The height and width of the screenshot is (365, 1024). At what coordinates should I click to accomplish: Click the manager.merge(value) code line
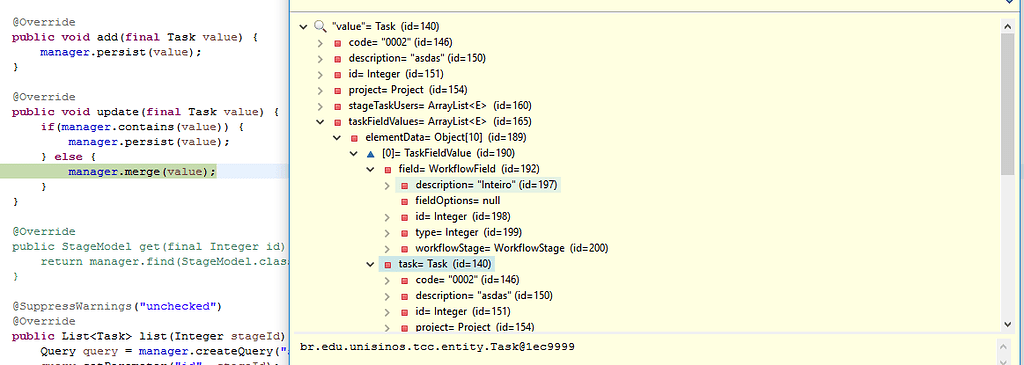click(x=142, y=172)
